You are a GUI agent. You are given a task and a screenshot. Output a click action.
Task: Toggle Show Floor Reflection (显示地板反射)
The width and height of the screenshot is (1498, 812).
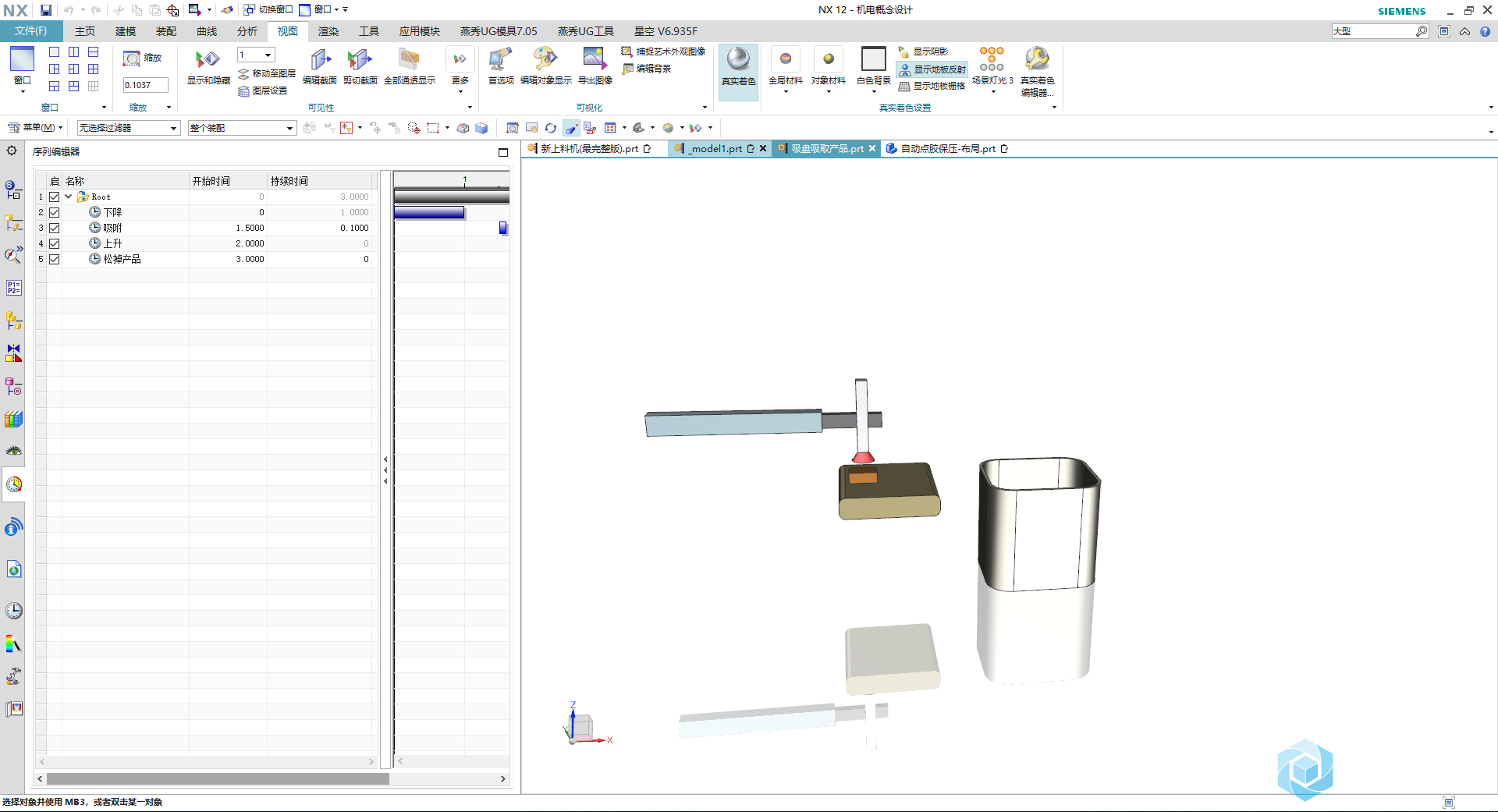[x=932, y=69]
